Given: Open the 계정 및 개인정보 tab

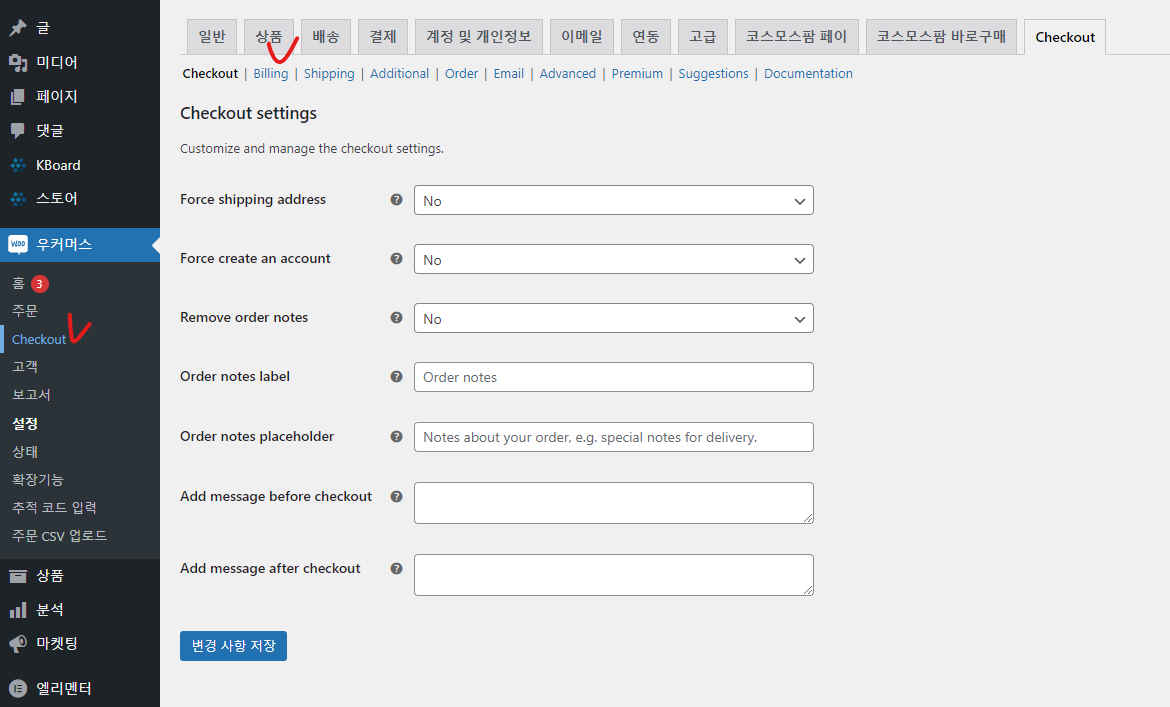Looking at the screenshot, I should tap(479, 37).
